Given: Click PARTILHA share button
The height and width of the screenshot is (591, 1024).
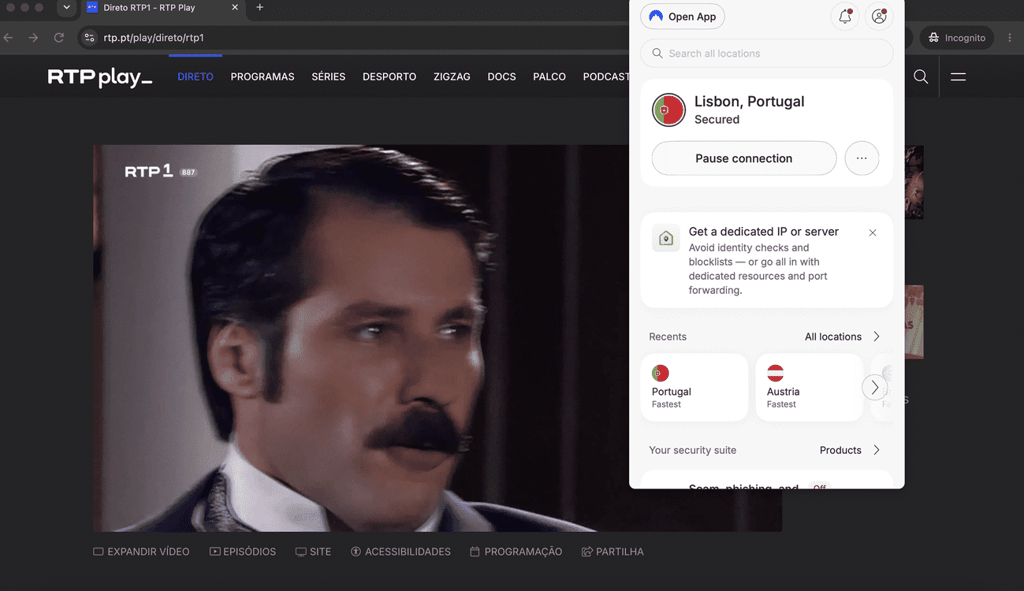Looking at the screenshot, I should point(613,552).
